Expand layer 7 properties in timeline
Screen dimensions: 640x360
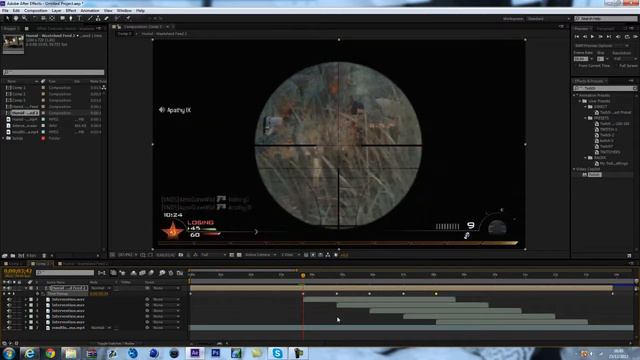(x=26, y=327)
